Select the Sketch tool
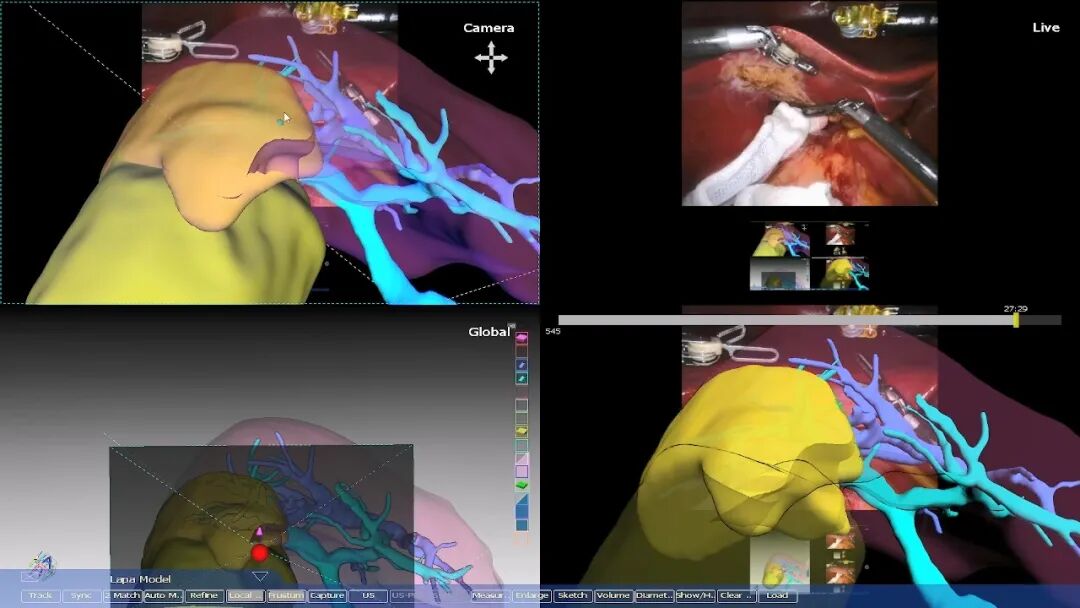Viewport: 1080px width, 608px height. [572, 596]
